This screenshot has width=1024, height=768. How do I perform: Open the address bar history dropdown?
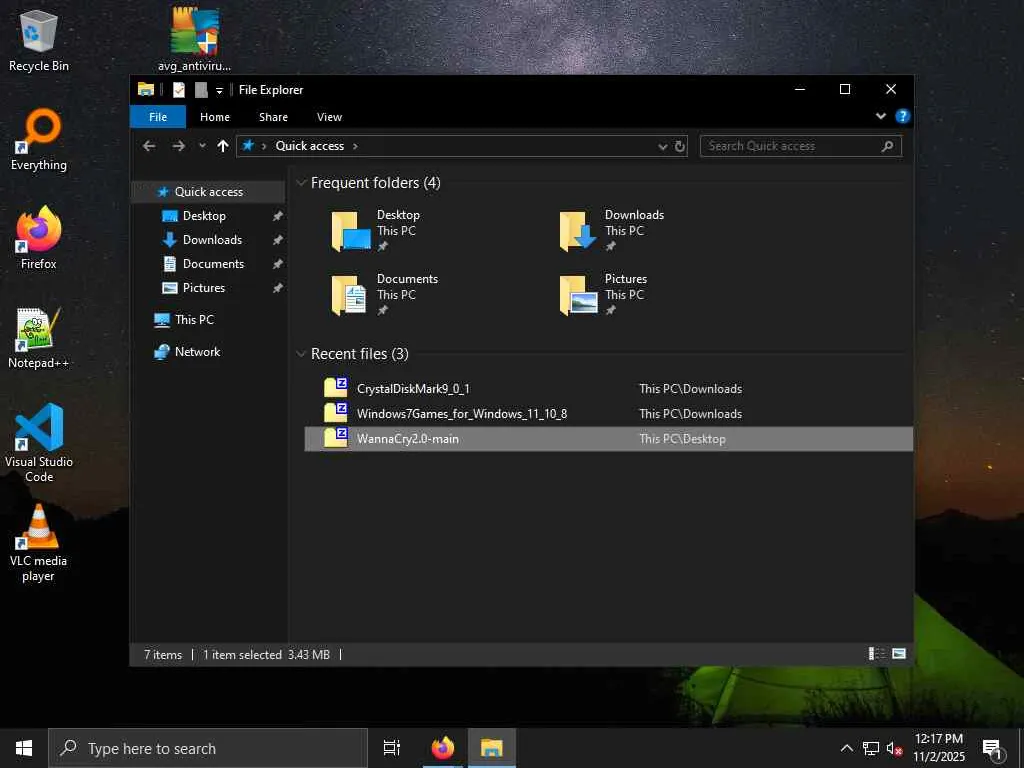[662, 146]
